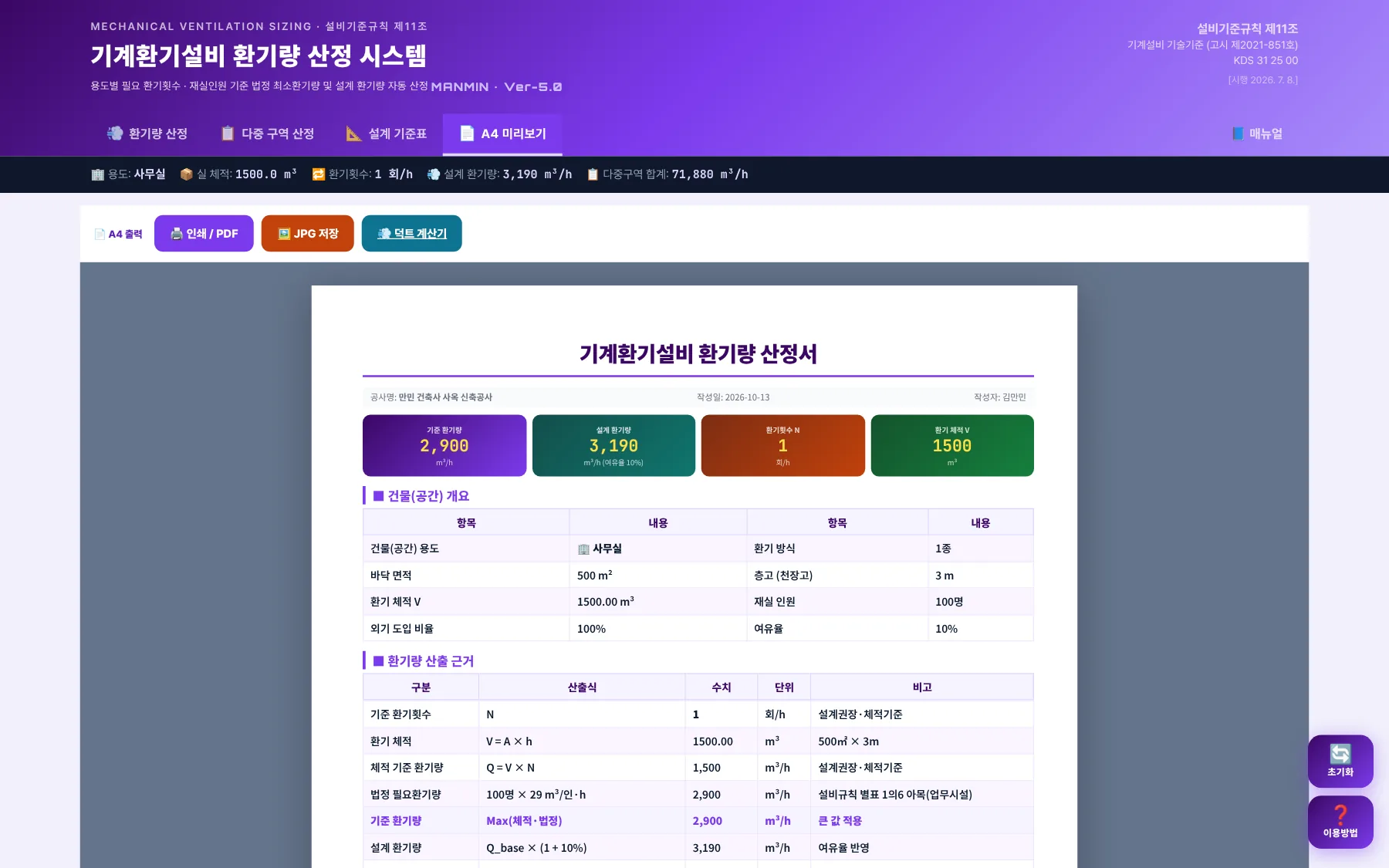
Task: Click 공사명 만민 건축사 사옥 신축공사 text
Action: (x=431, y=397)
